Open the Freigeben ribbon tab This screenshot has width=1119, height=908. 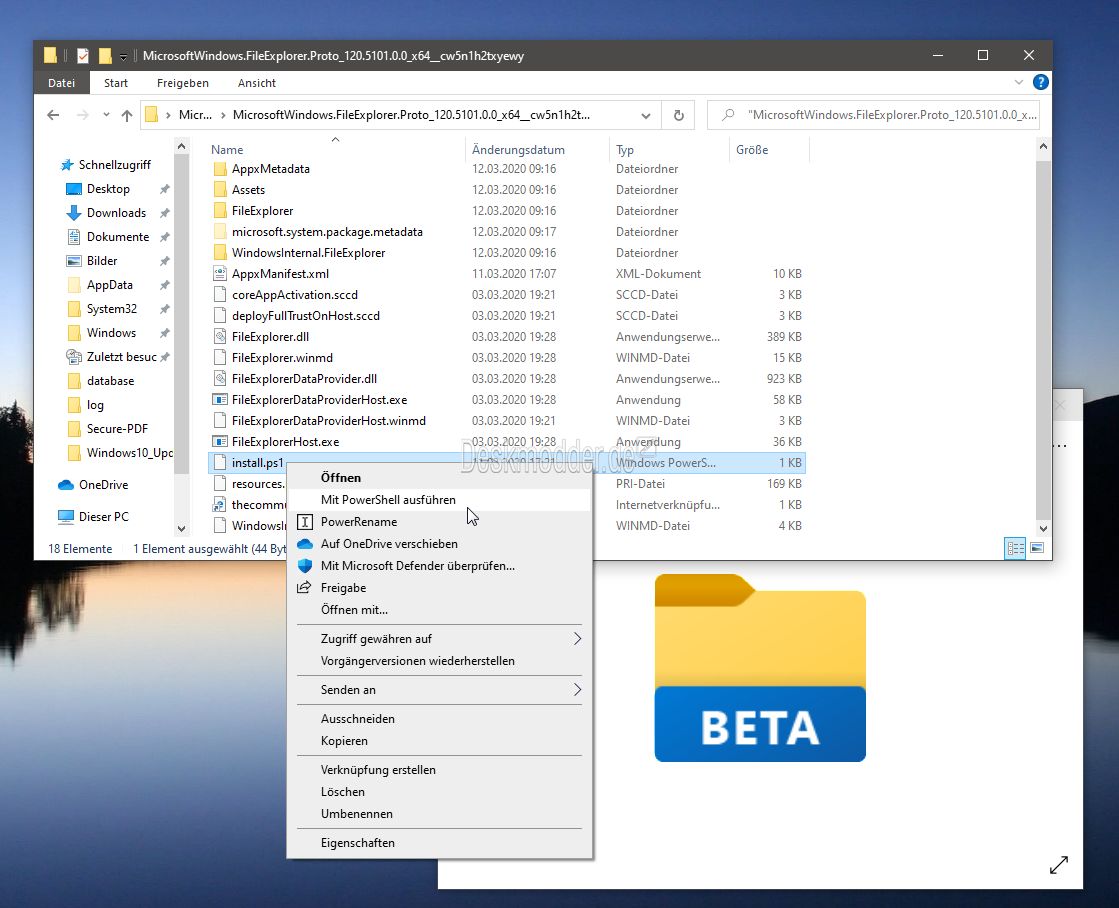pyautogui.click(x=183, y=83)
